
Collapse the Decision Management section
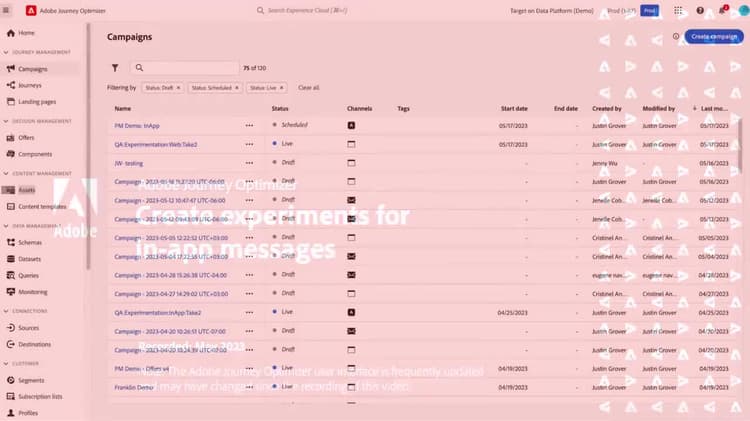[6, 121]
